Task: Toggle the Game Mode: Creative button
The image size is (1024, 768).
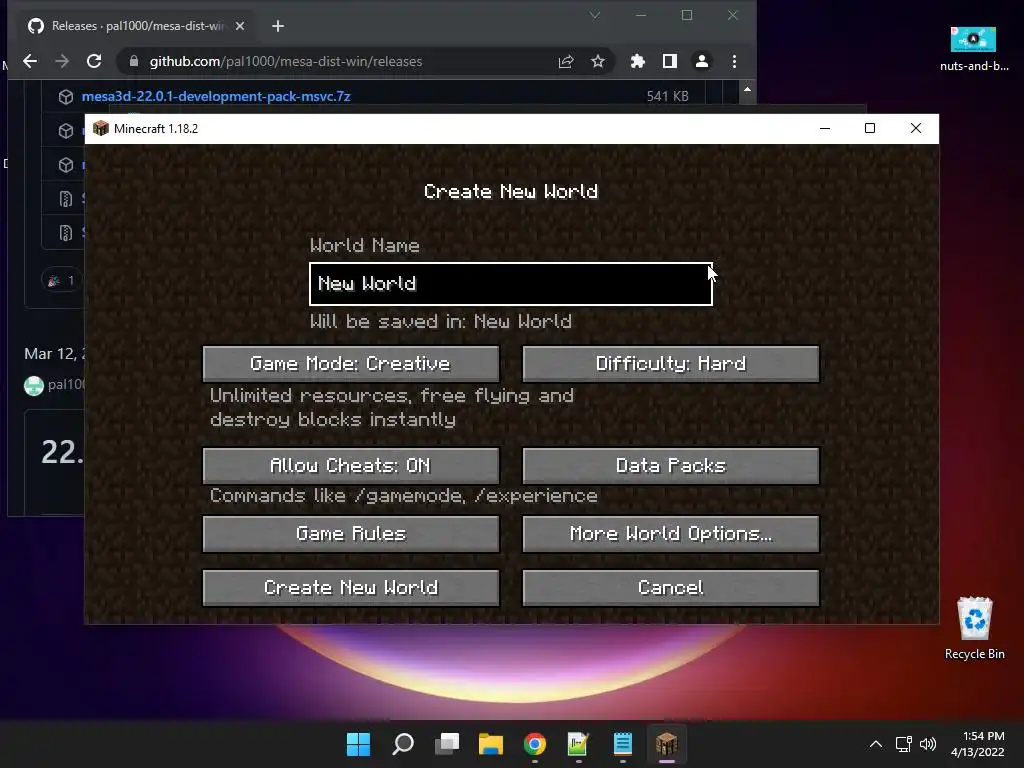Action: [351, 364]
